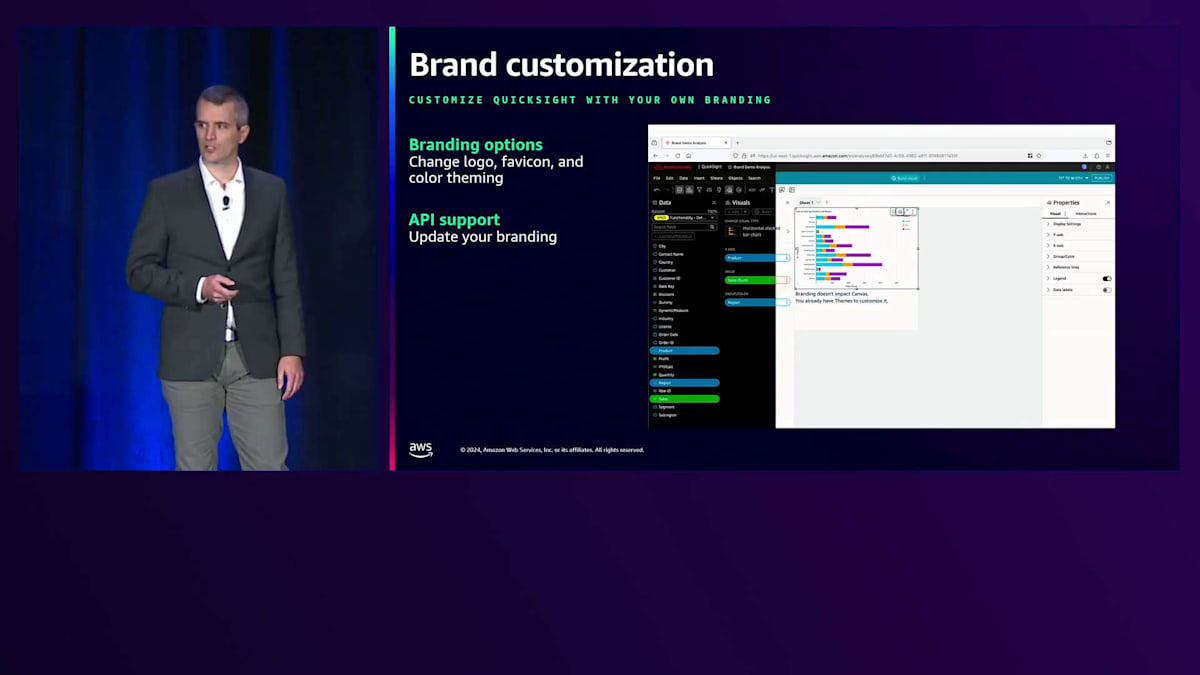The height and width of the screenshot is (675, 1200).
Task: Close the Properties panel with X
Action: coord(1108,202)
